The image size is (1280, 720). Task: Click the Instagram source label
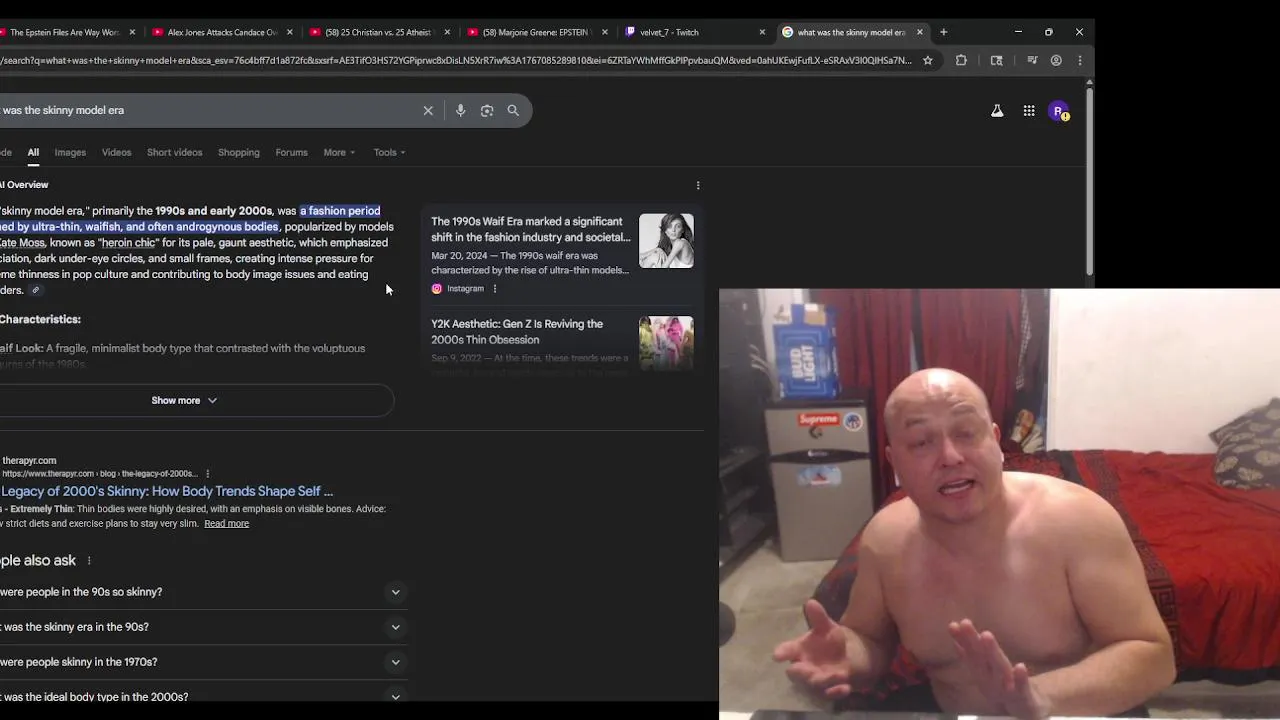pyautogui.click(x=465, y=289)
